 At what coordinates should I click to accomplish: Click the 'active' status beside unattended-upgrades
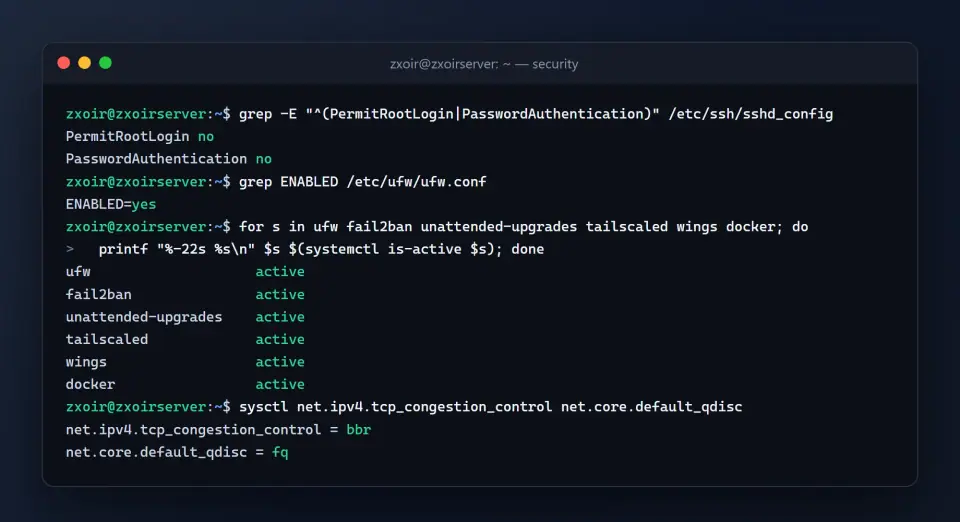(280, 317)
